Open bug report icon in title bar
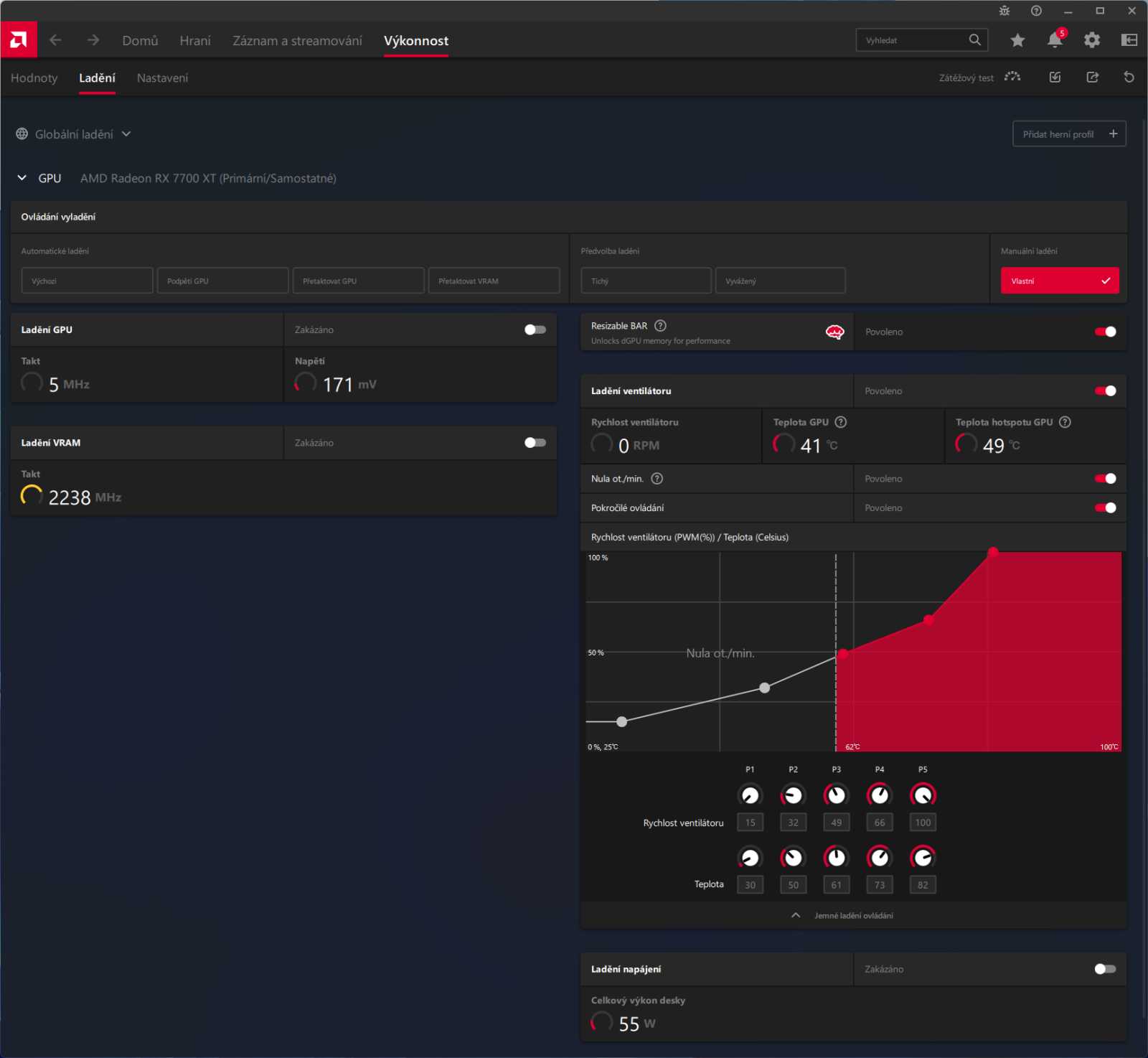This screenshot has width=1148, height=1058. (x=1004, y=11)
